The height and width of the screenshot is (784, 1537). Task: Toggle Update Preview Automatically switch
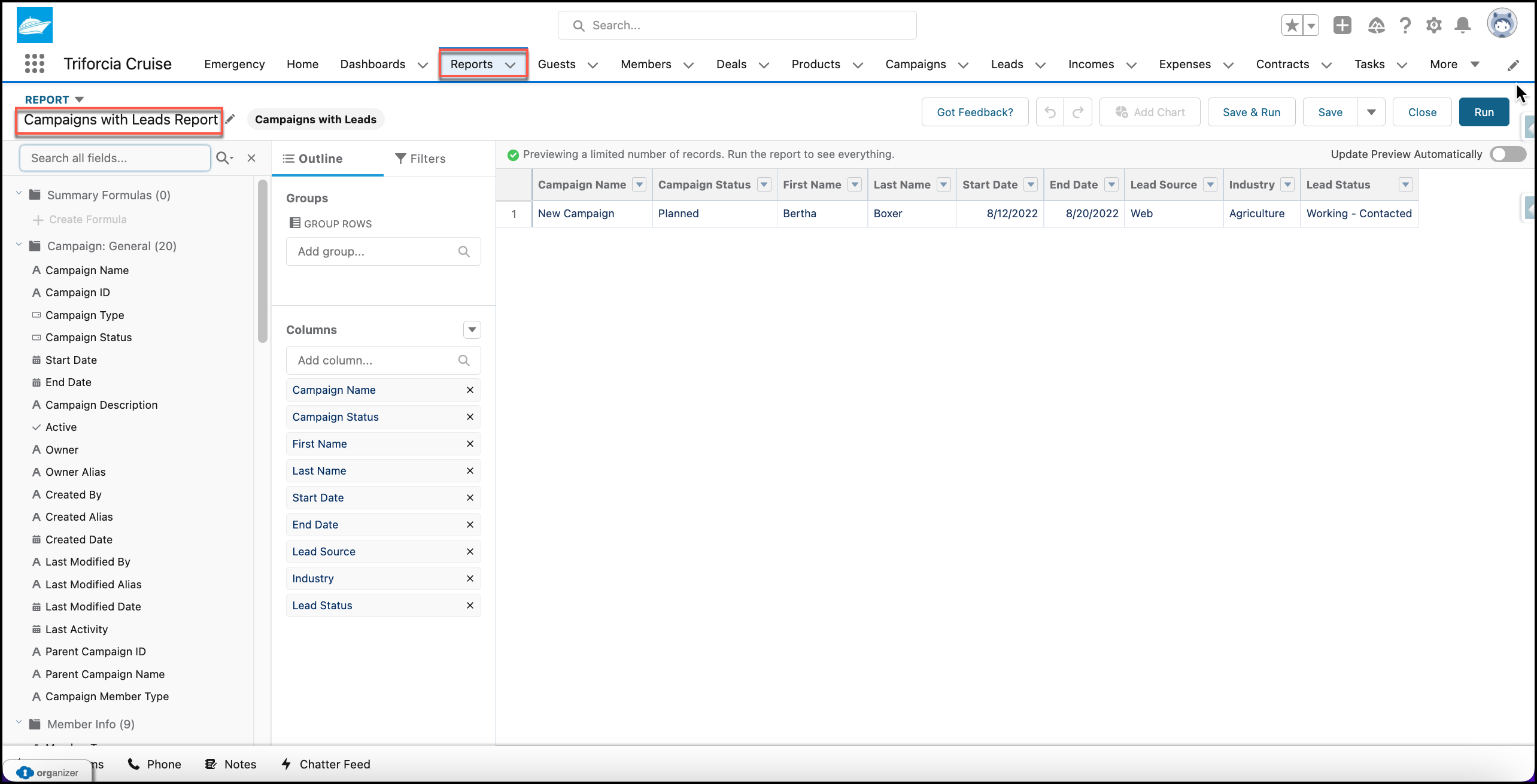coord(1508,154)
